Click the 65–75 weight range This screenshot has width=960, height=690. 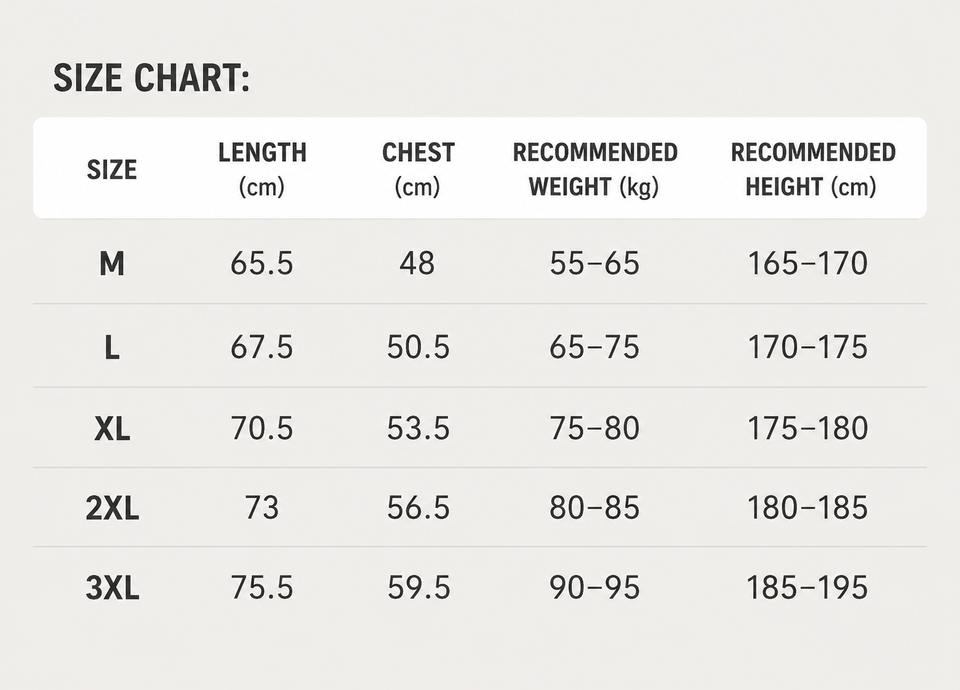point(594,348)
